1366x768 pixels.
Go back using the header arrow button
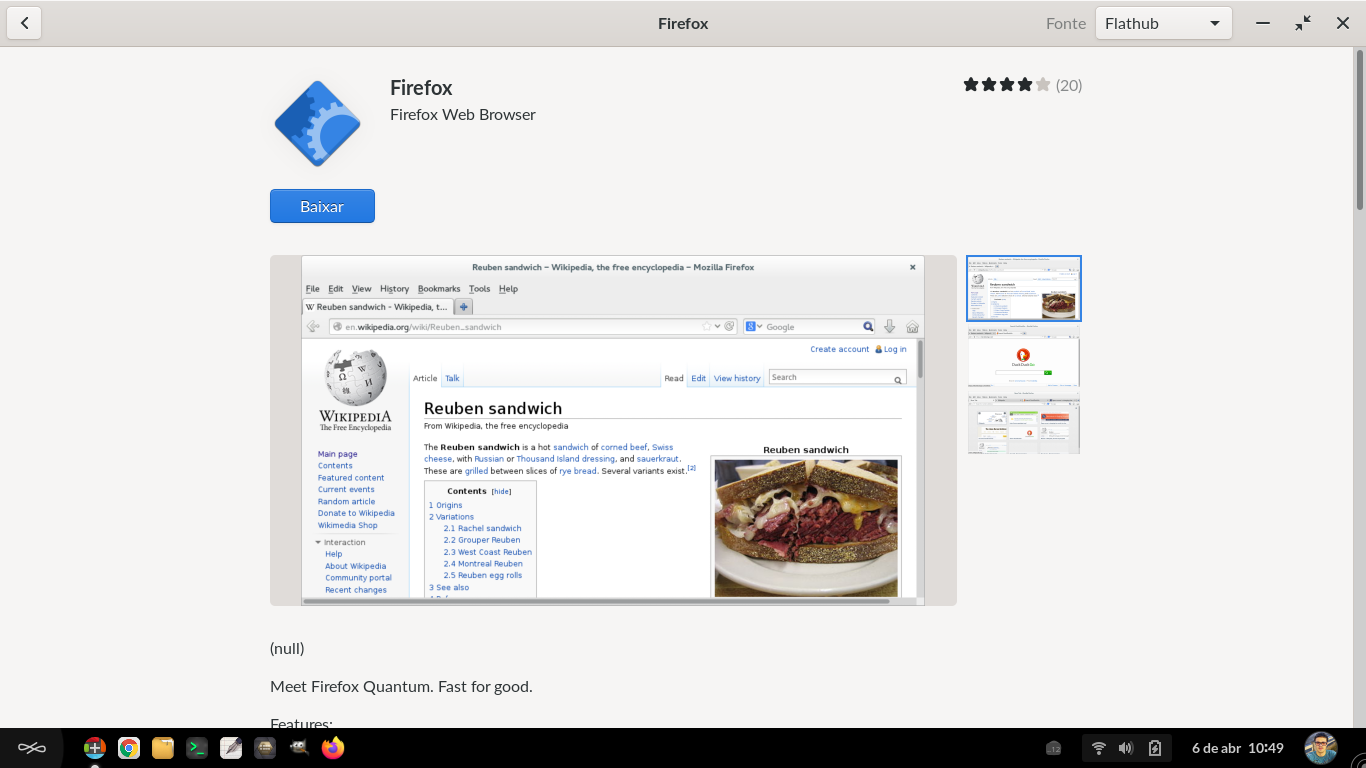[x=24, y=23]
